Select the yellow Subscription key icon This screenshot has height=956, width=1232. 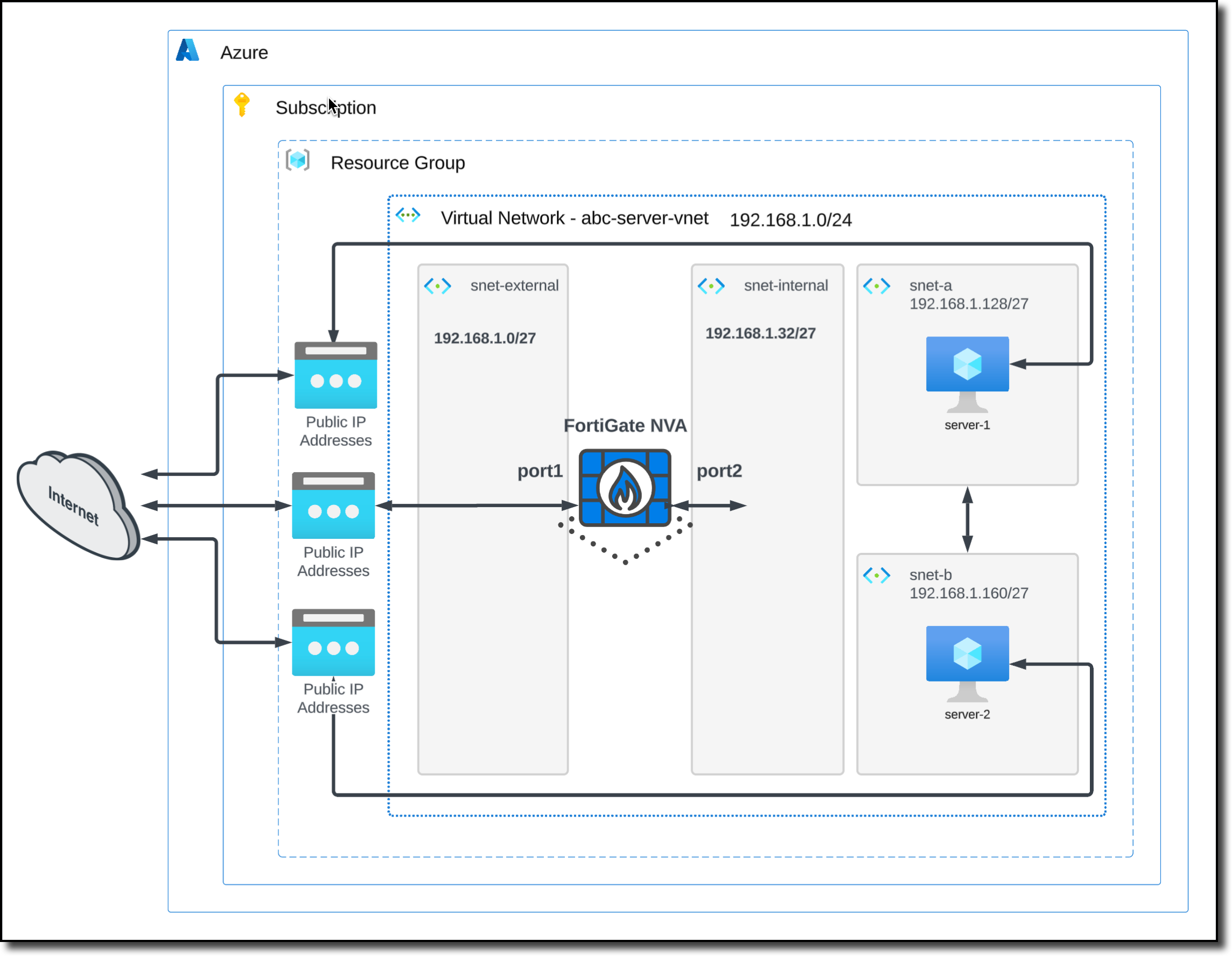pos(242,104)
